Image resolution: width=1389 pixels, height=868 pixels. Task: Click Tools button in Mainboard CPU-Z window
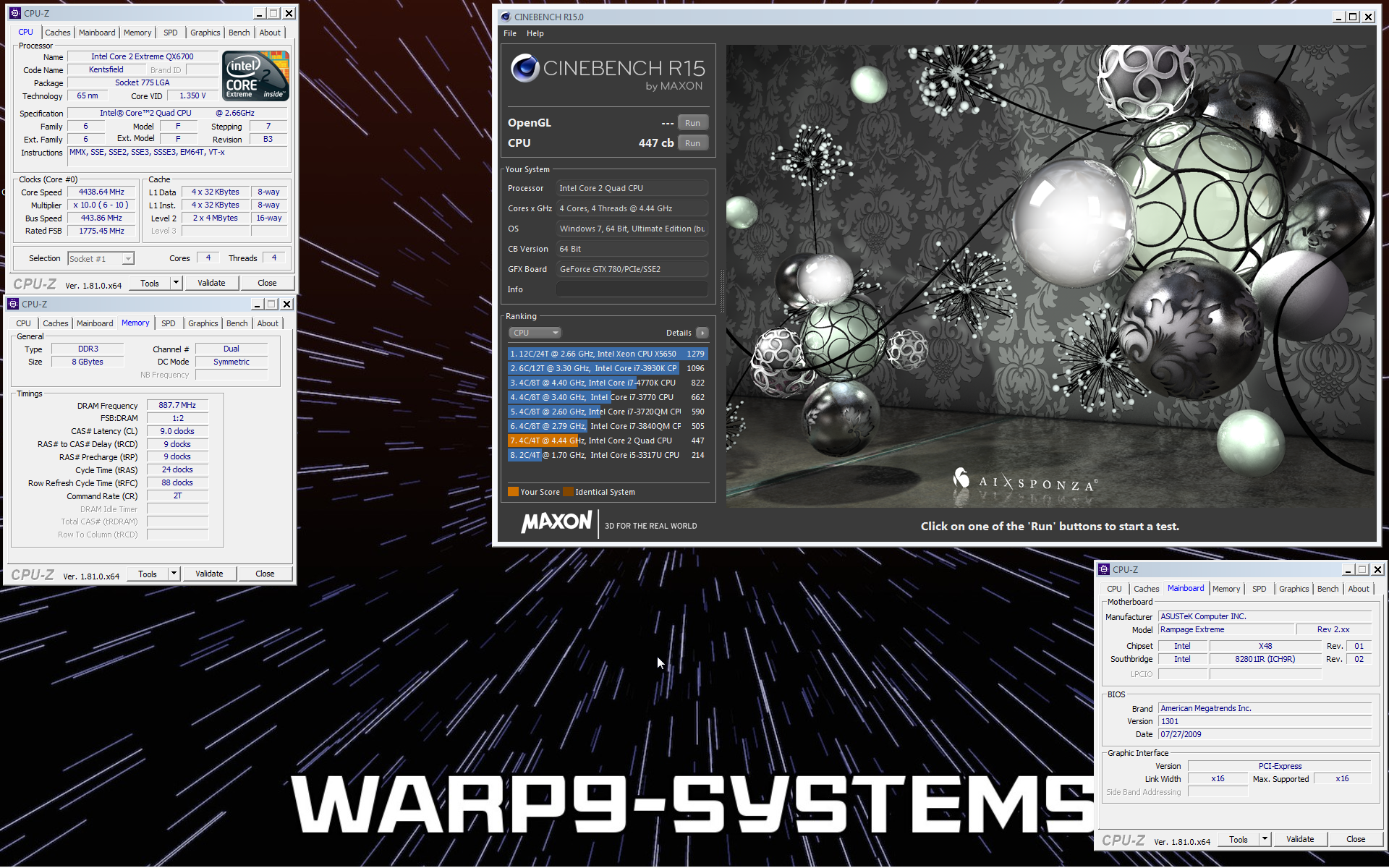pos(1239,839)
